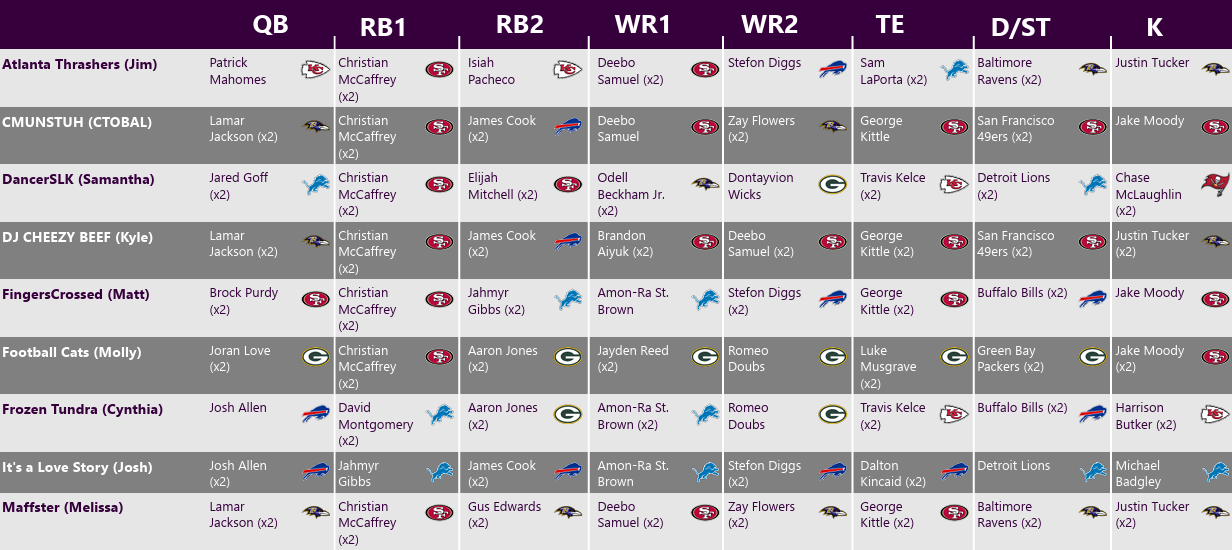Select the Chiefs logo beside Harrison Butker
Viewport: 1232px width, 550px height.
point(1215,415)
